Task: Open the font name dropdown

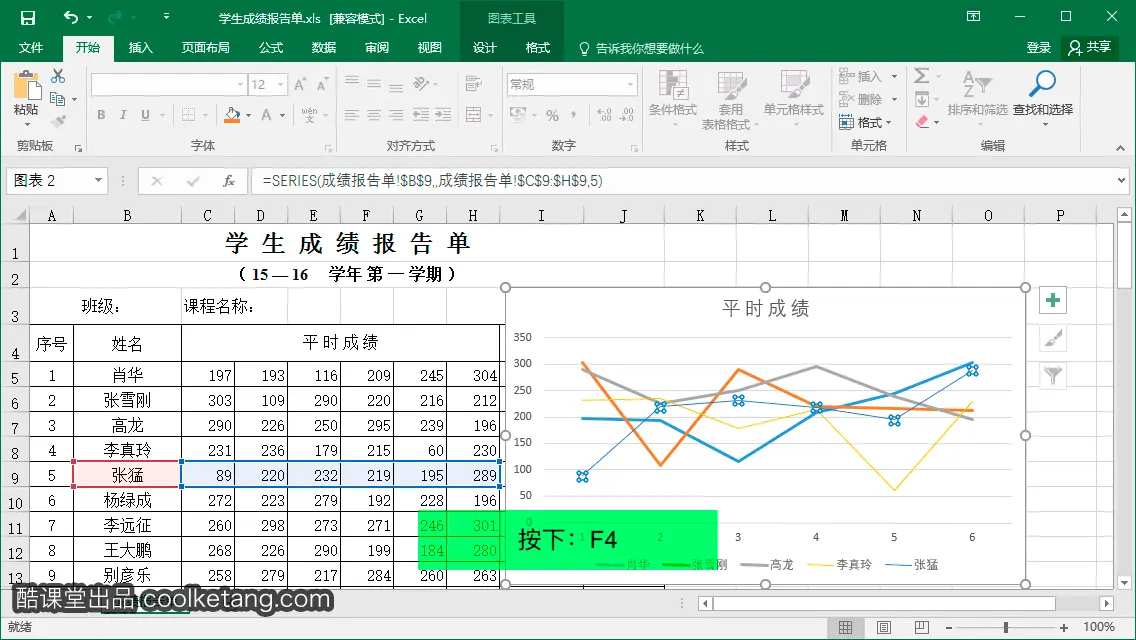Action: (x=241, y=85)
